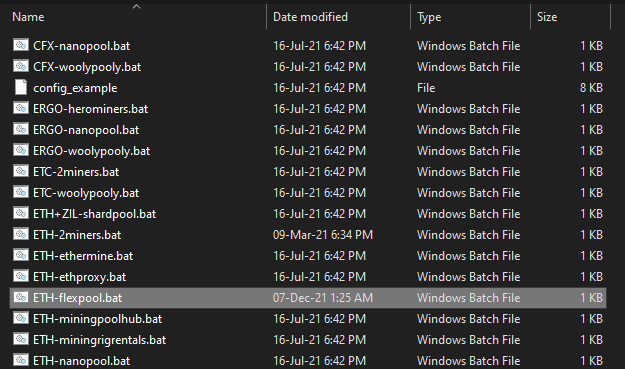Click the ETH+ZIL-shardpool.bat file icon
This screenshot has height=369, width=625.
click(x=21, y=213)
